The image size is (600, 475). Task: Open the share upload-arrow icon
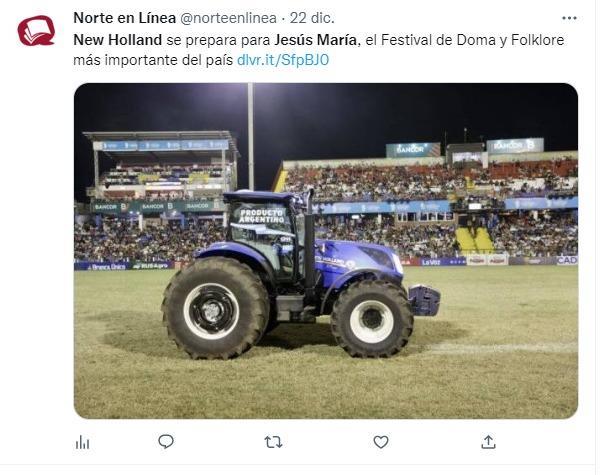click(x=488, y=442)
